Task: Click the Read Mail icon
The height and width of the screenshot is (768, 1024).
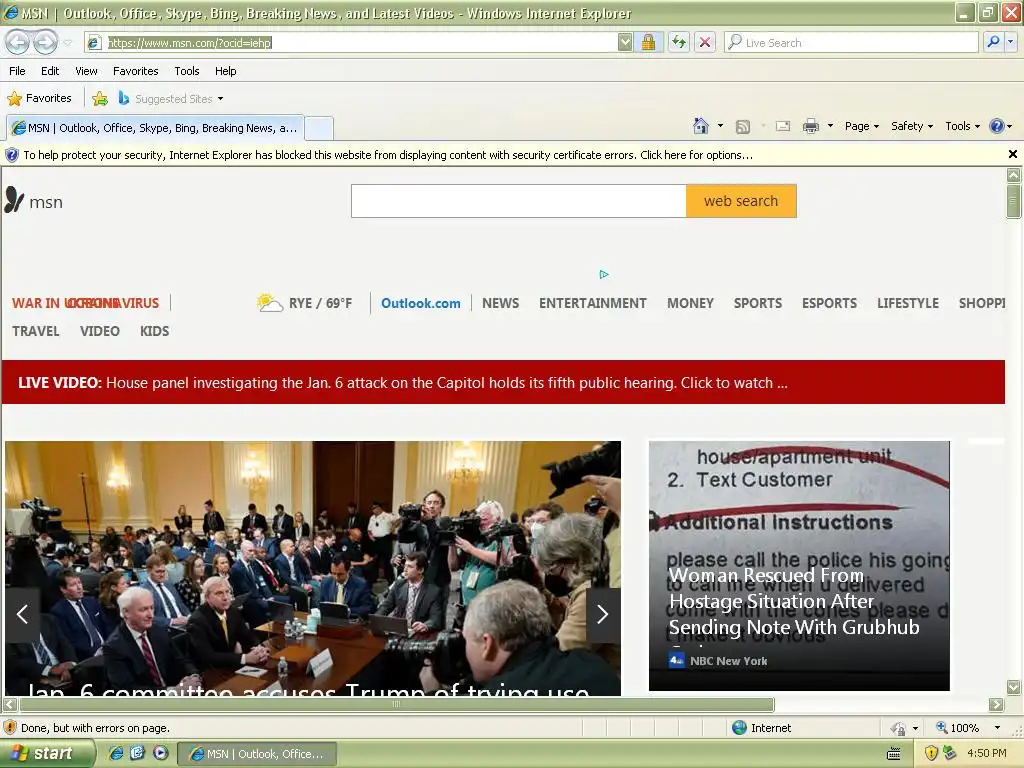Action: click(782, 126)
